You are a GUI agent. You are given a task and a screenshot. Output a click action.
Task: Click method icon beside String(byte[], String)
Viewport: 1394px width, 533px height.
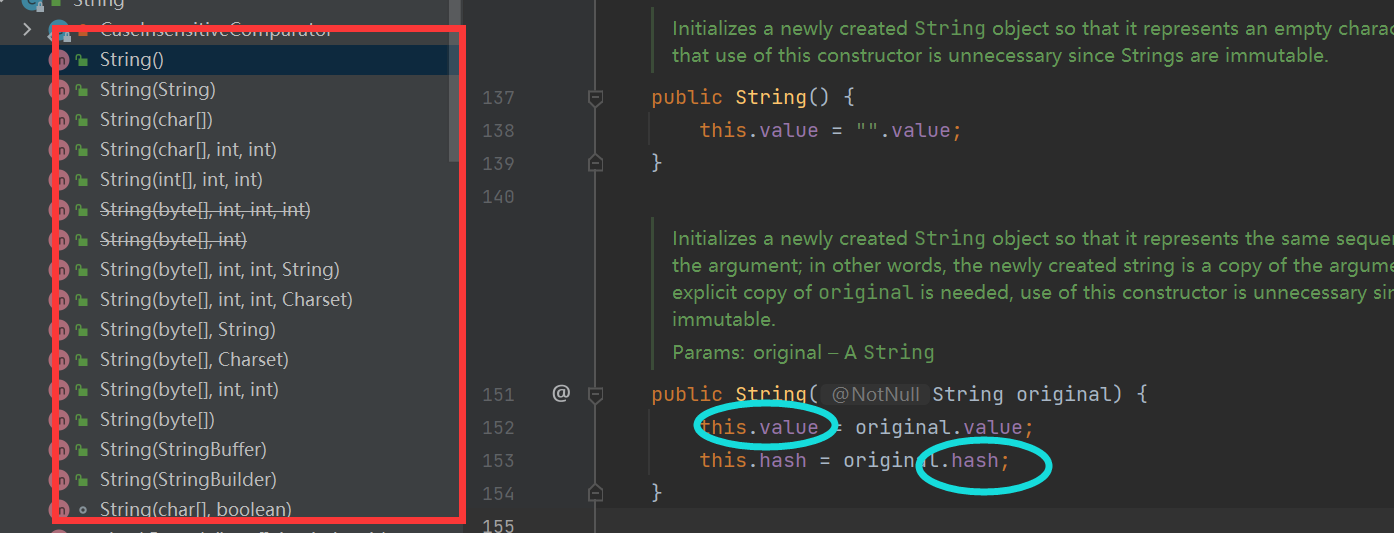click(58, 330)
